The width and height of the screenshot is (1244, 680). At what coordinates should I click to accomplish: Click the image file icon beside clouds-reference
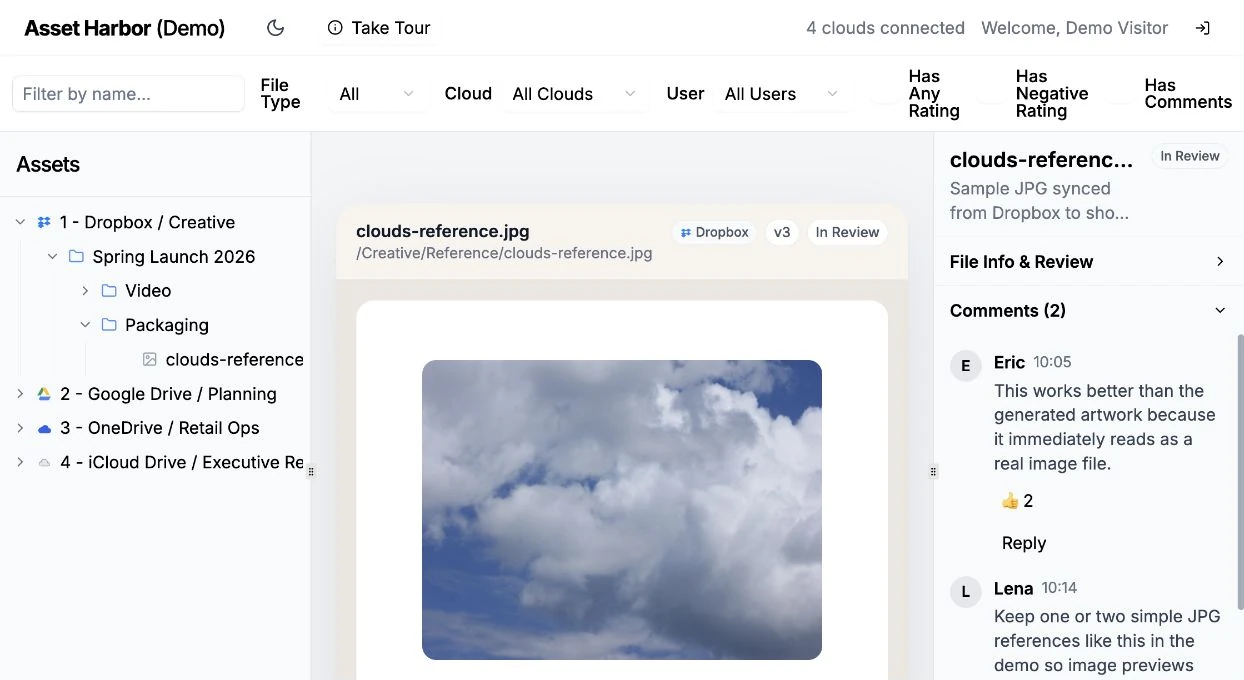[x=150, y=359]
